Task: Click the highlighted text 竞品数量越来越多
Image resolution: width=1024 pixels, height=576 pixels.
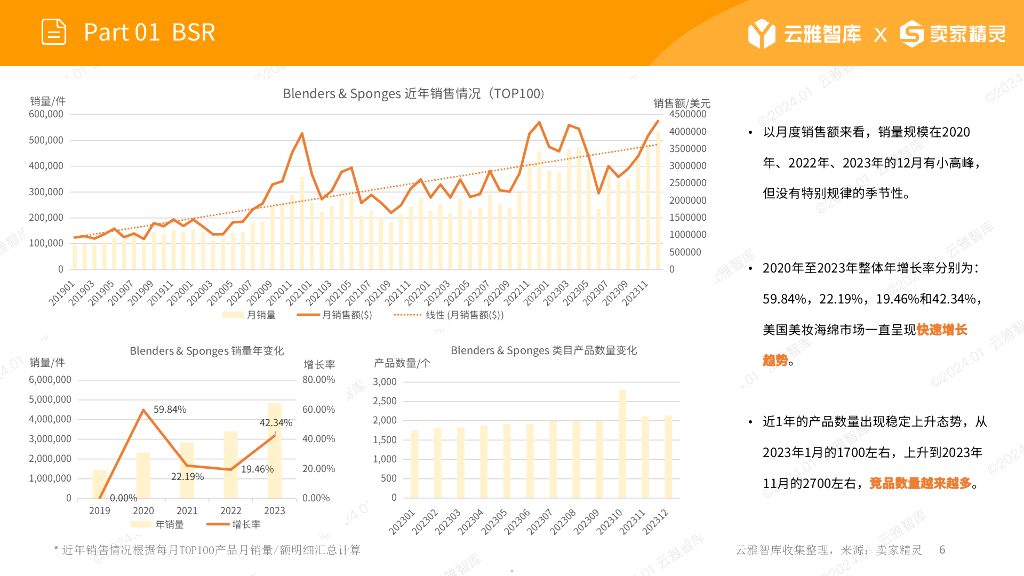Action: pos(920,483)
